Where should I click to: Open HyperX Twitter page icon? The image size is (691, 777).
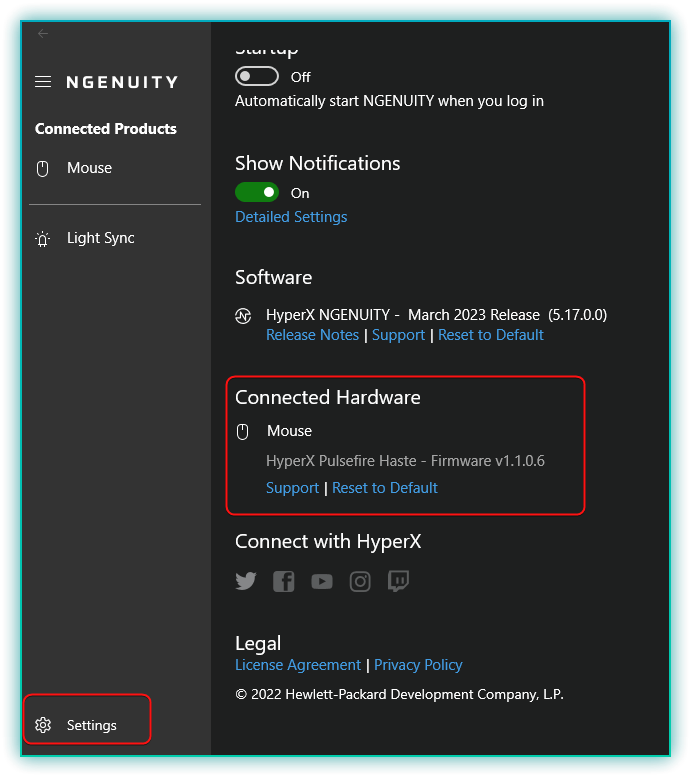[x=246, y=581]
